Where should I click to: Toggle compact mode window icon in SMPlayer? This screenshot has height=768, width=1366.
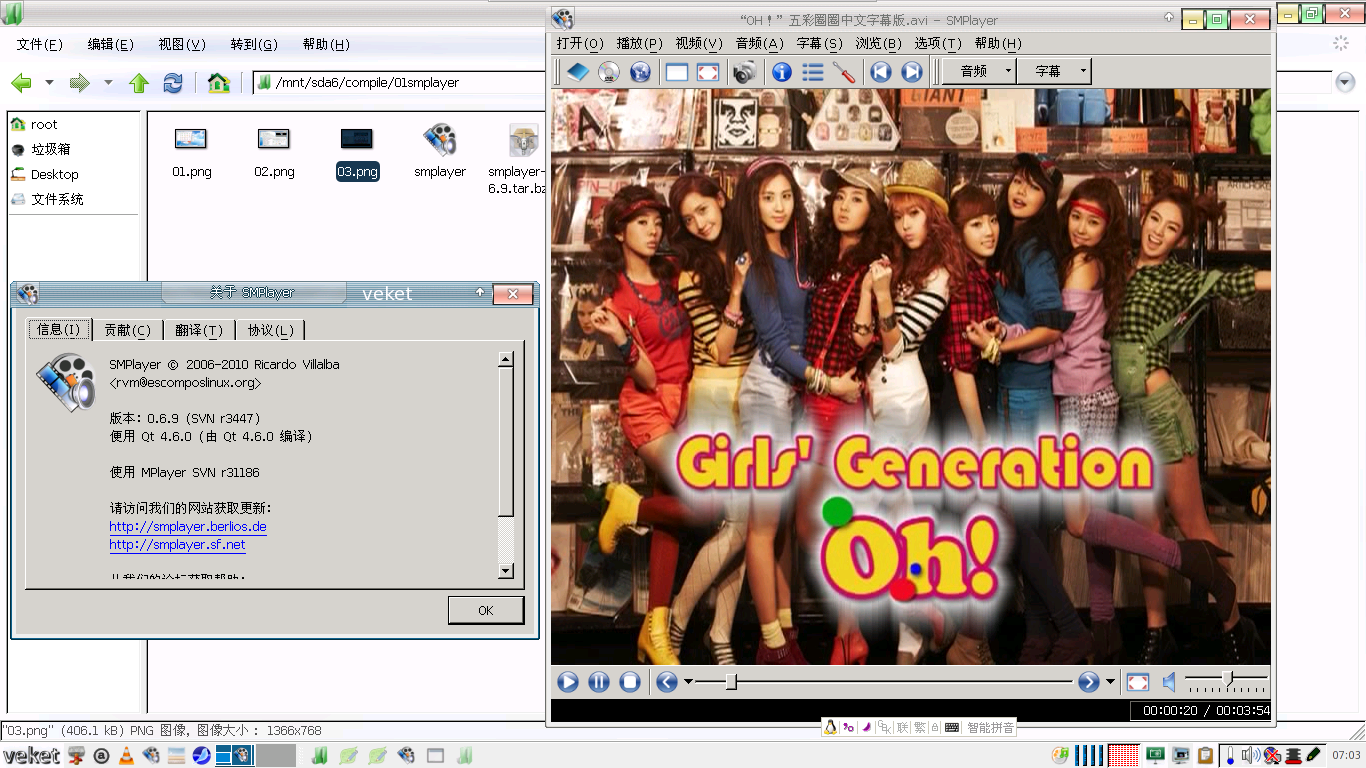(x=677, y=71)
